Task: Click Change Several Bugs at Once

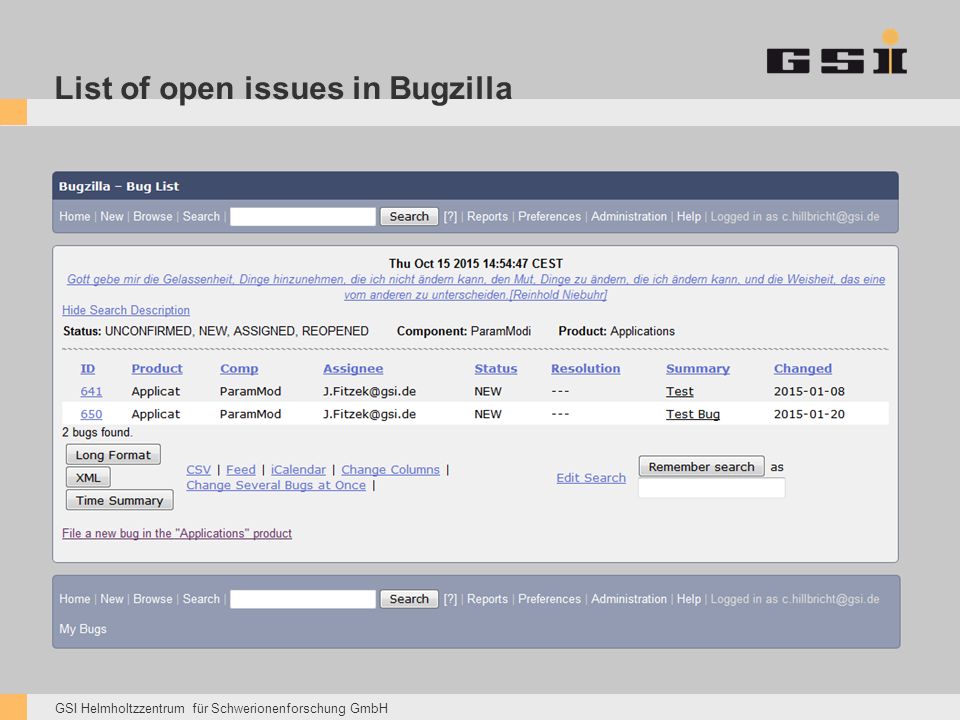Action: pos(276,485)
